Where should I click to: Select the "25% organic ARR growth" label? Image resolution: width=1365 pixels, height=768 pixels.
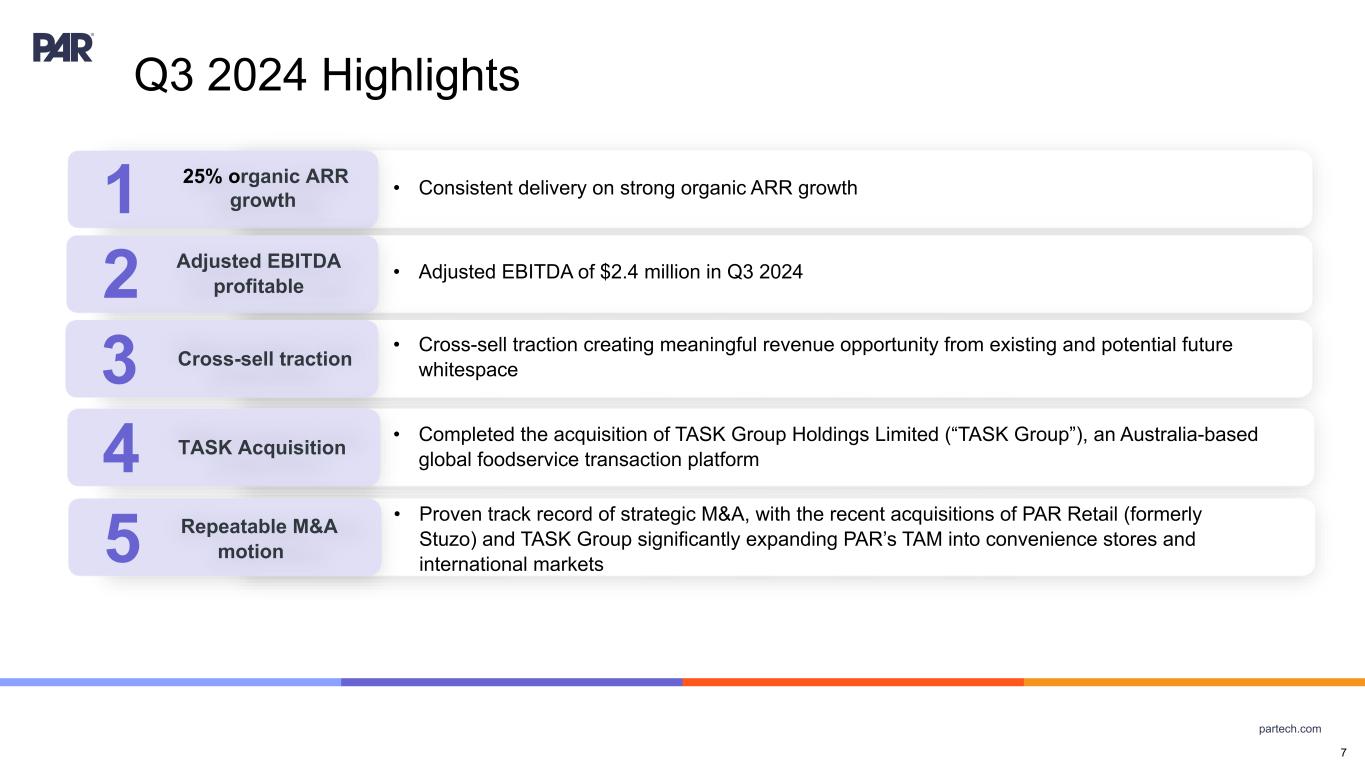tap(265, 188)
